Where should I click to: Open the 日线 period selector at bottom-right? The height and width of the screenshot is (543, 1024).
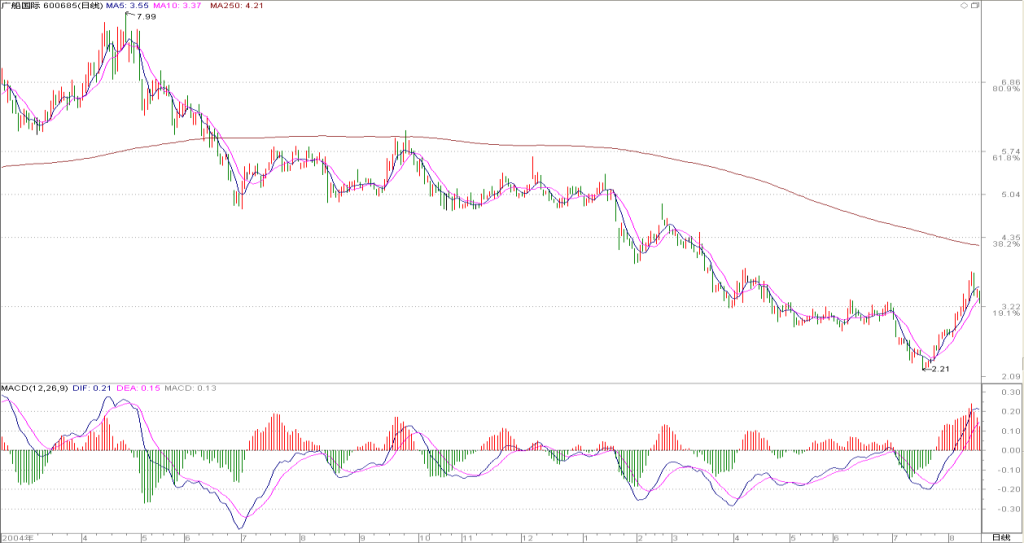[x=1000, y=537]
